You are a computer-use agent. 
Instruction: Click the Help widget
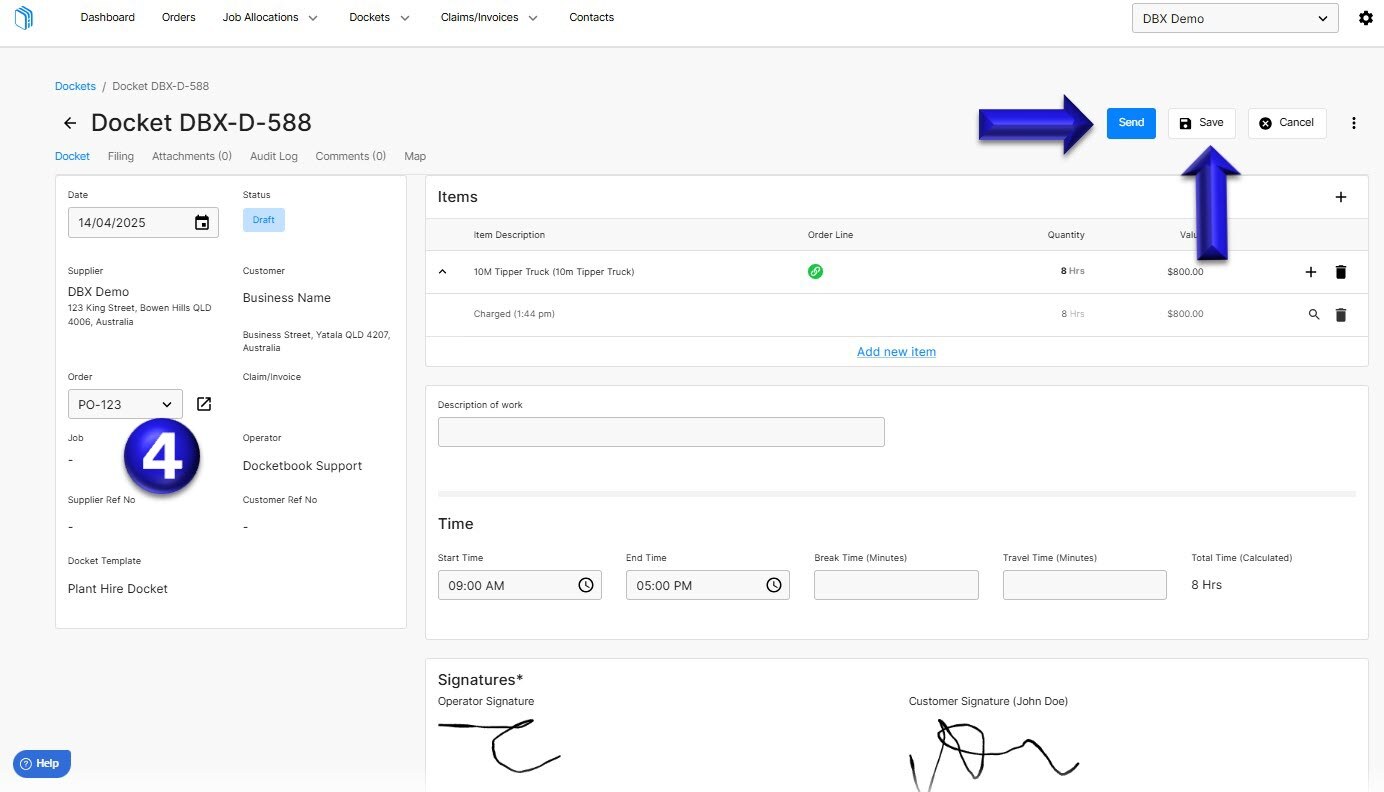point(41,763)
